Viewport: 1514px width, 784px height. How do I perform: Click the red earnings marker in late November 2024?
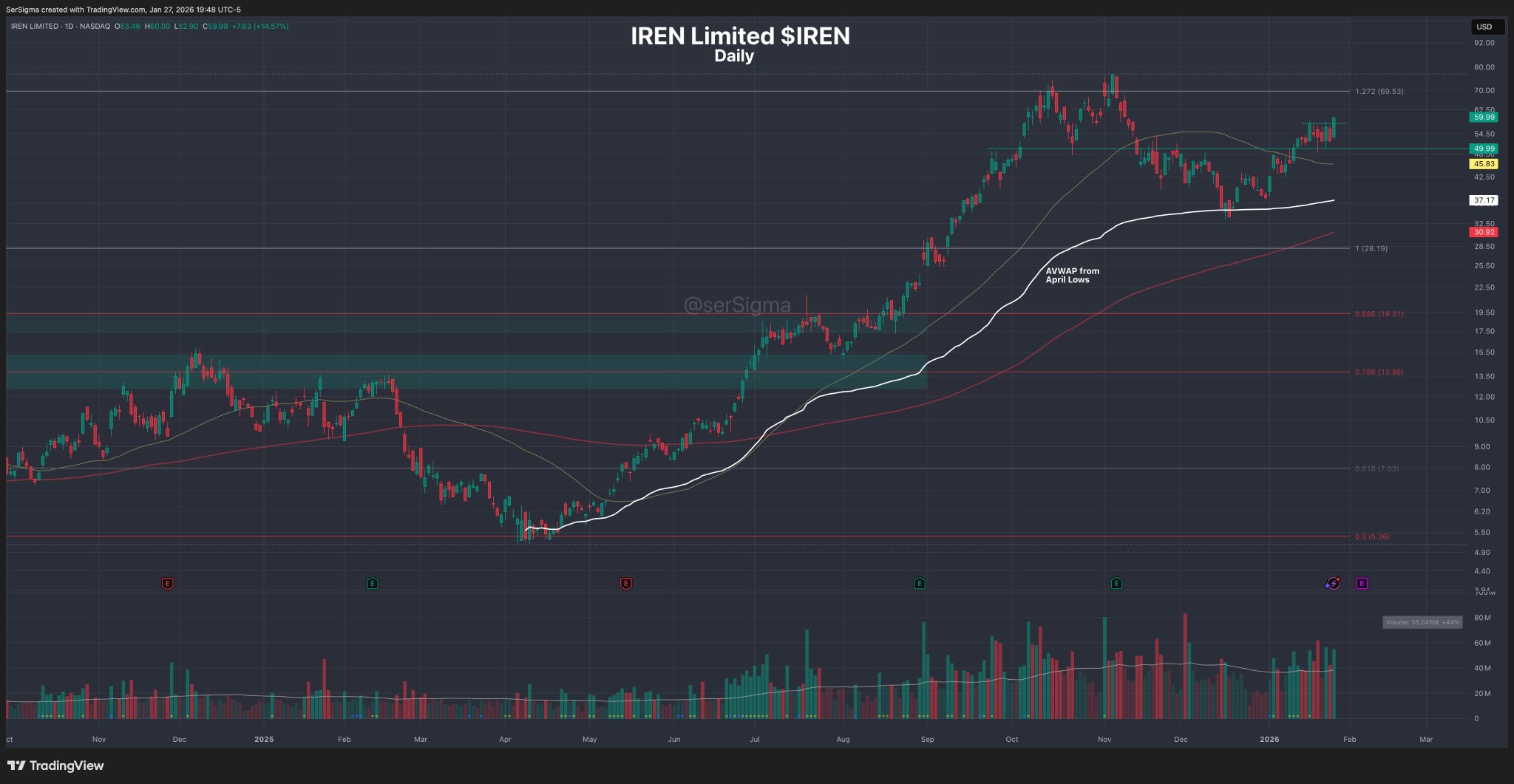pos(168,584)
